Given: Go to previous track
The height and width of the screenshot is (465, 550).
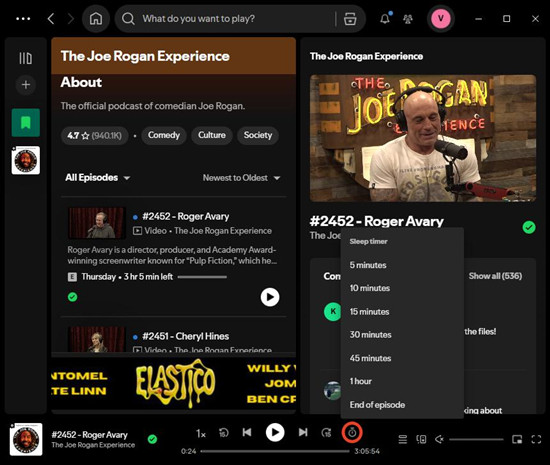Looking at the screenshot, I should pyautogui.click(x=247, y=432).
